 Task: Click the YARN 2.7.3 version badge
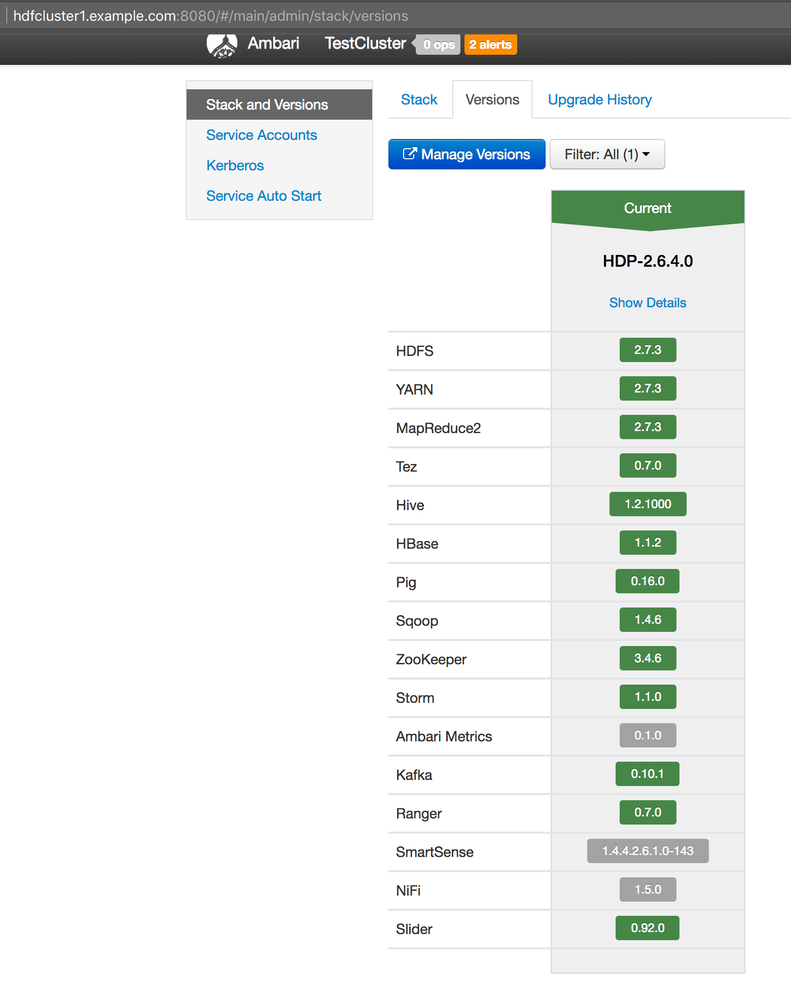coord(648,389)
